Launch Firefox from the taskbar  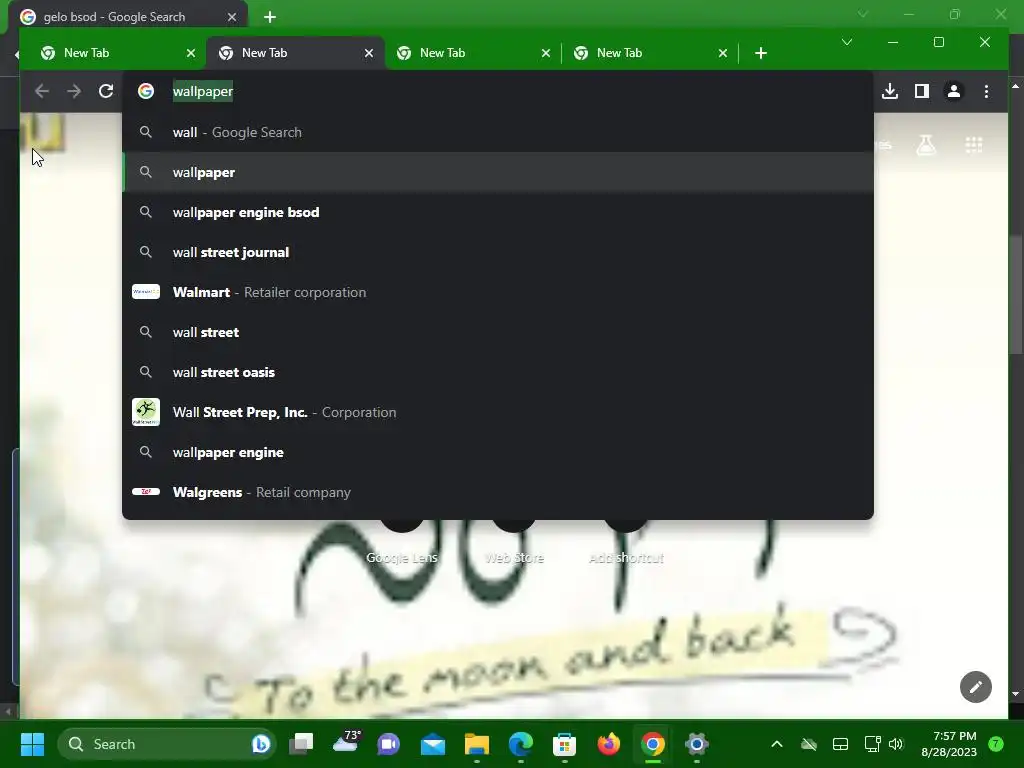[x=609, y=744]
